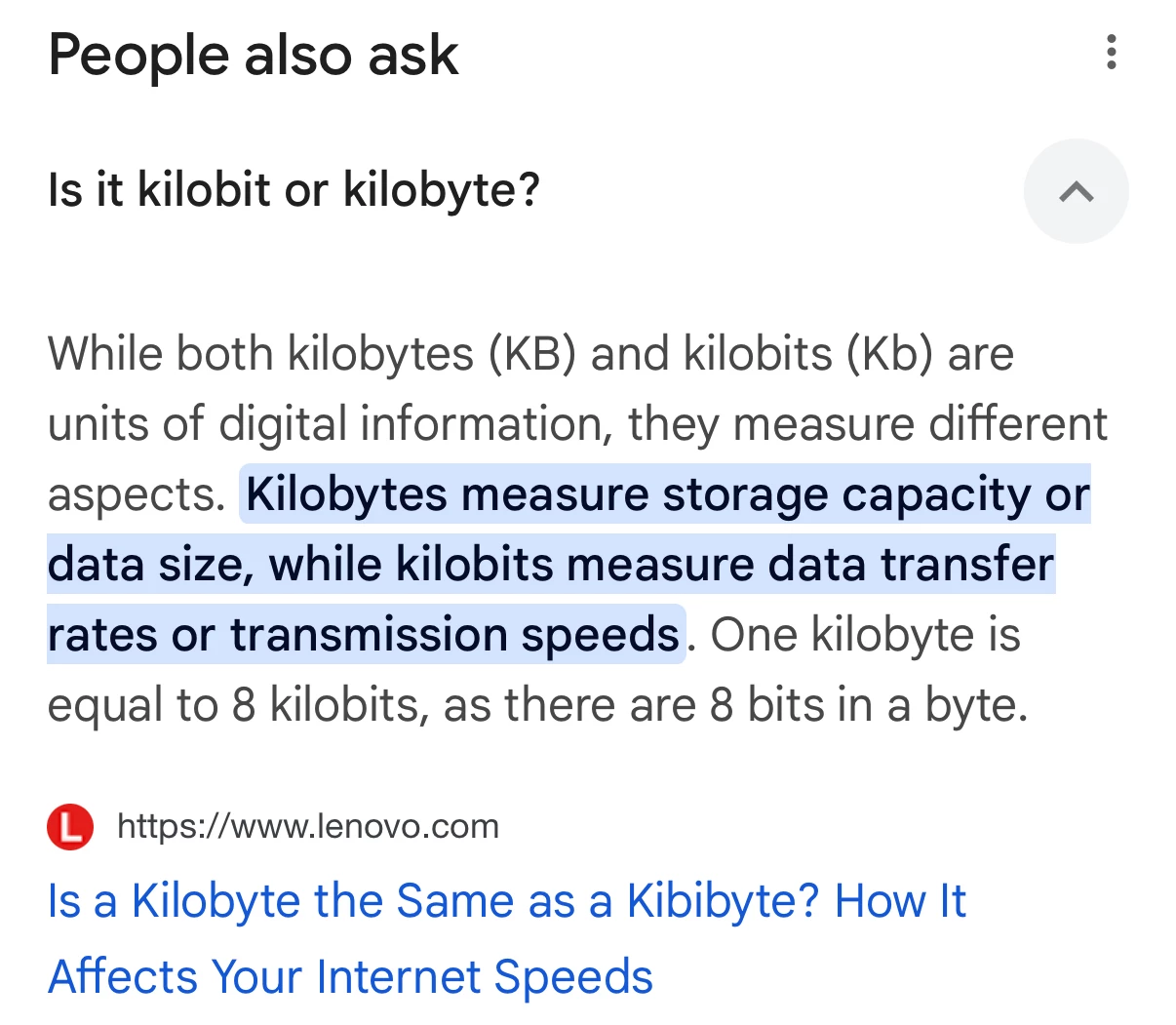Click the words 'While both kilobytes'
The height and width of the screenshot is (1025, 1176).
[x=260, y=354]
